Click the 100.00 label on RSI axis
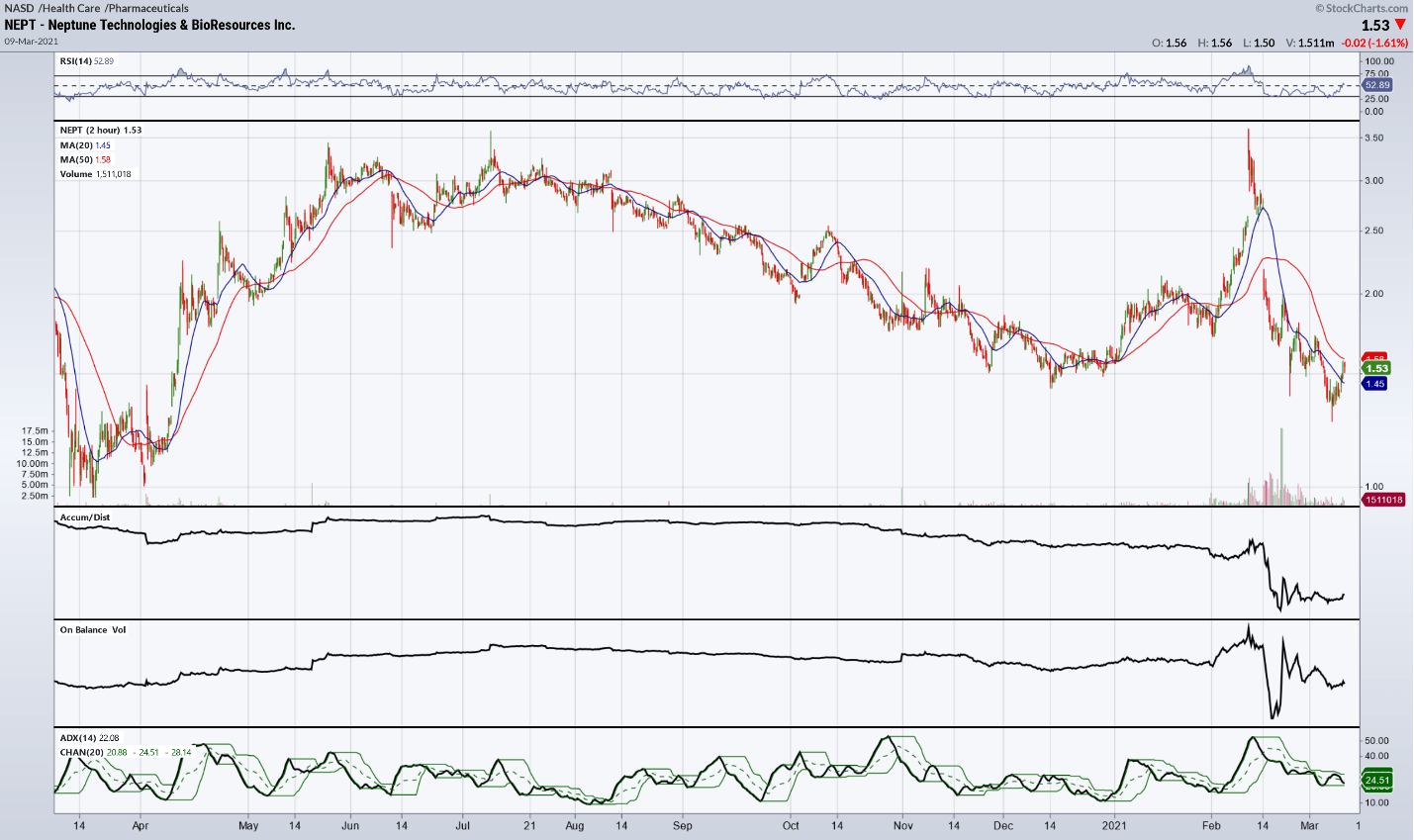 (1379, 61)
